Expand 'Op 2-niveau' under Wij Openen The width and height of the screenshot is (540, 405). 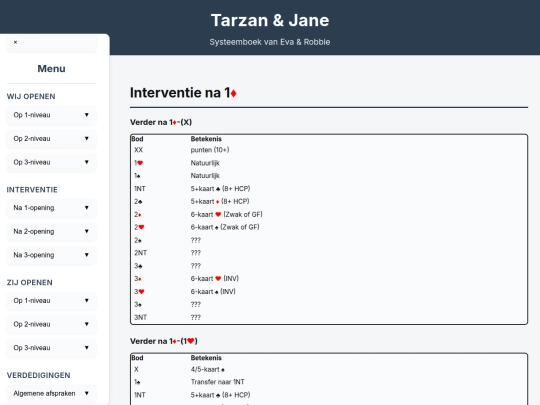pos(51,138)
